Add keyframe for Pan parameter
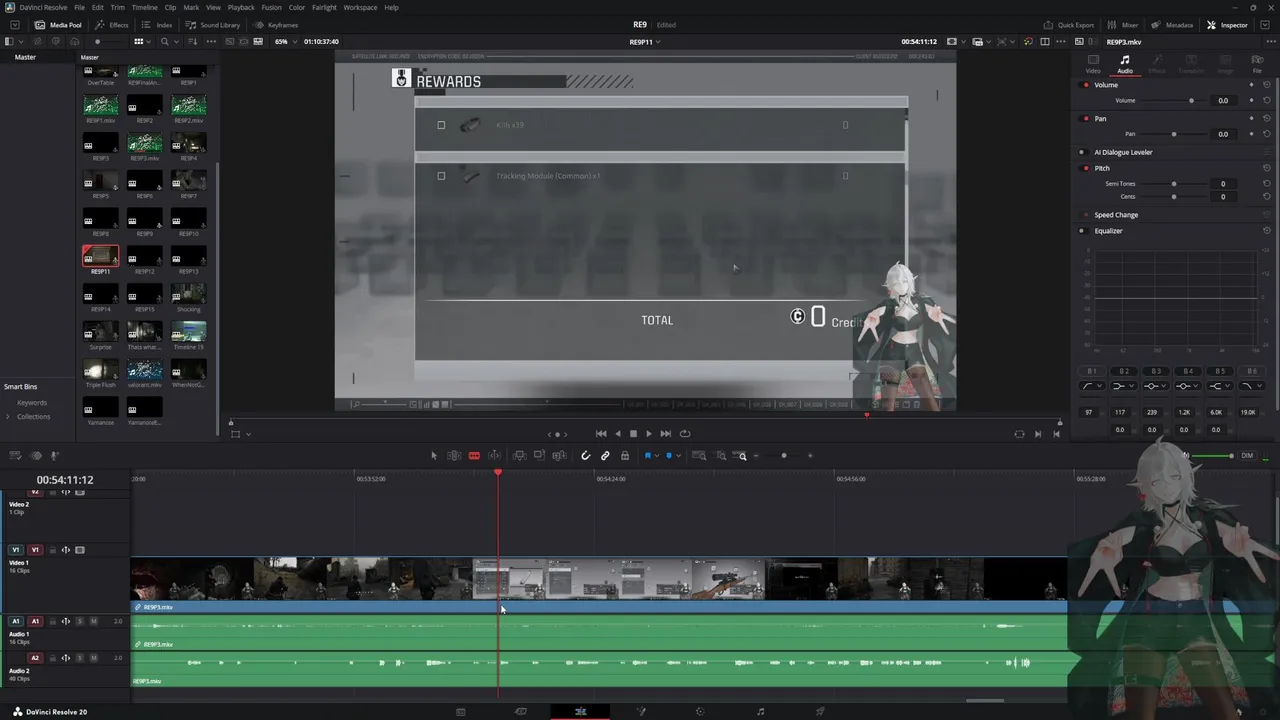This screenshot has width=1280, height=720. [1251, 133]
